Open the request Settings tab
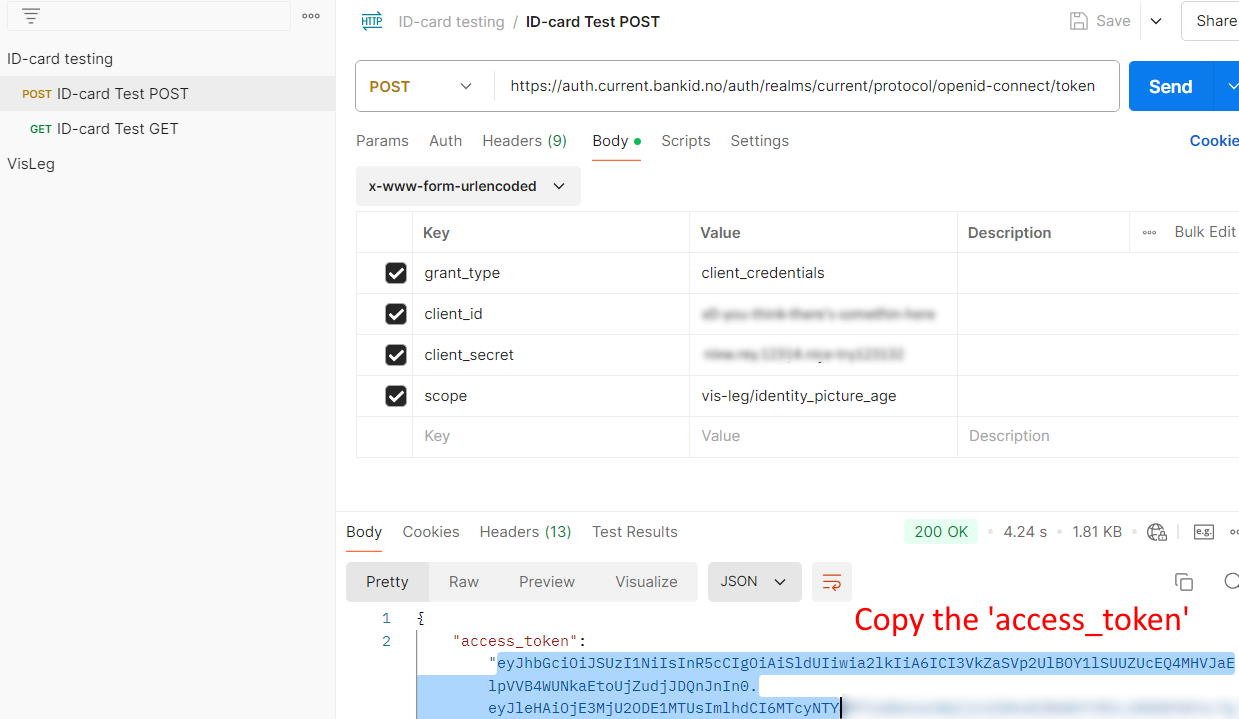This screenshot has width=1239, height=719. point(759,141)
